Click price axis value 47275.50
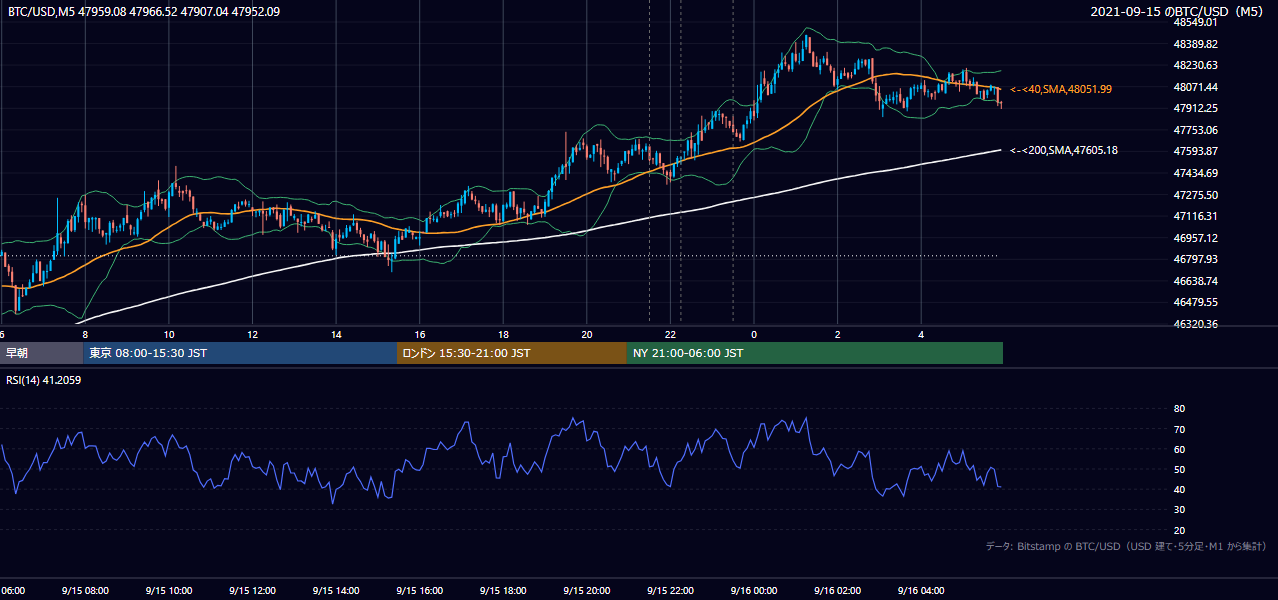Viewport: 1278px width, 600px height. [x=1195, y=195]
